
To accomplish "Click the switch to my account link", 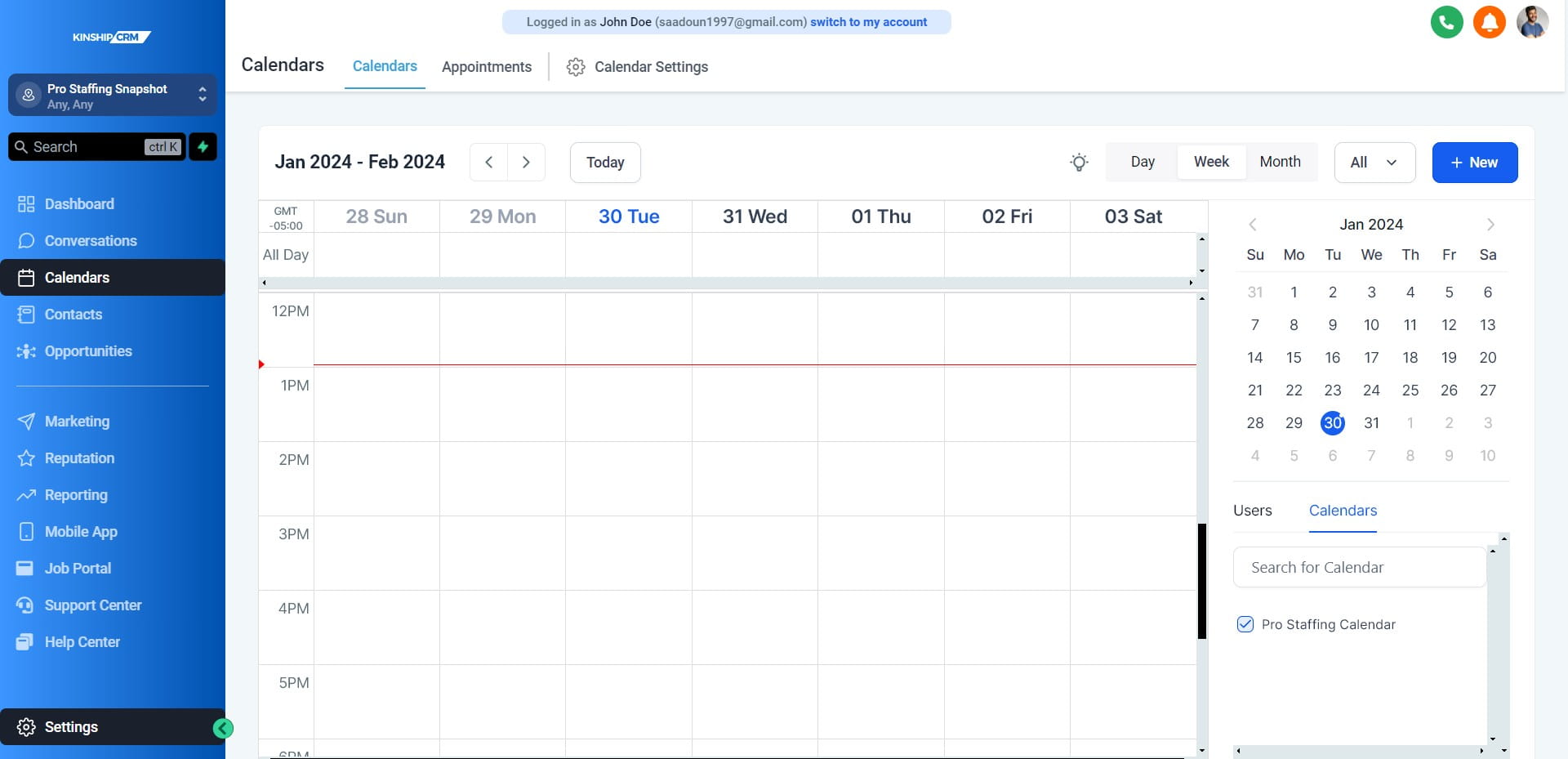I will (868, 22).
